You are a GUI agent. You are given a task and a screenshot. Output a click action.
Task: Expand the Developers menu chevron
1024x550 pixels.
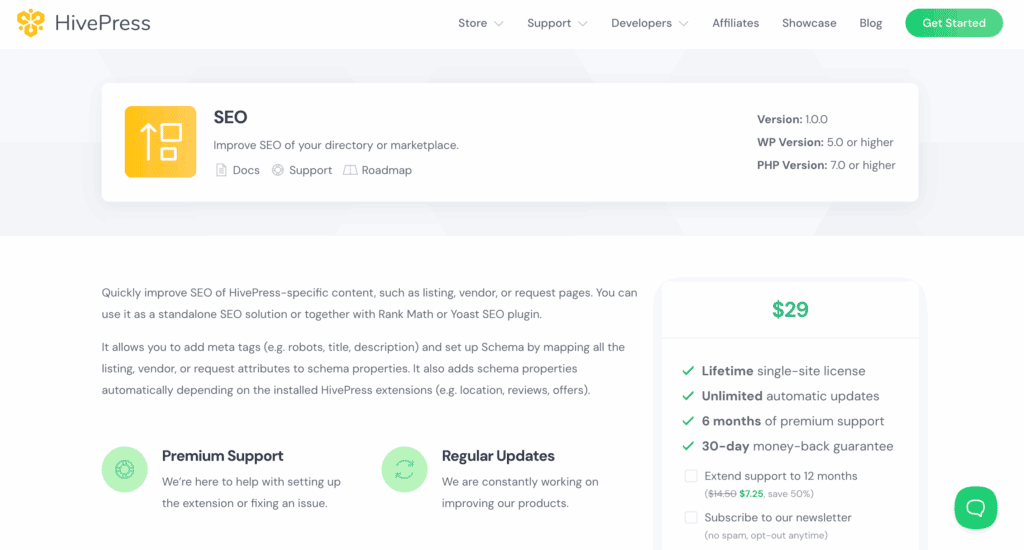click(684, 24)
